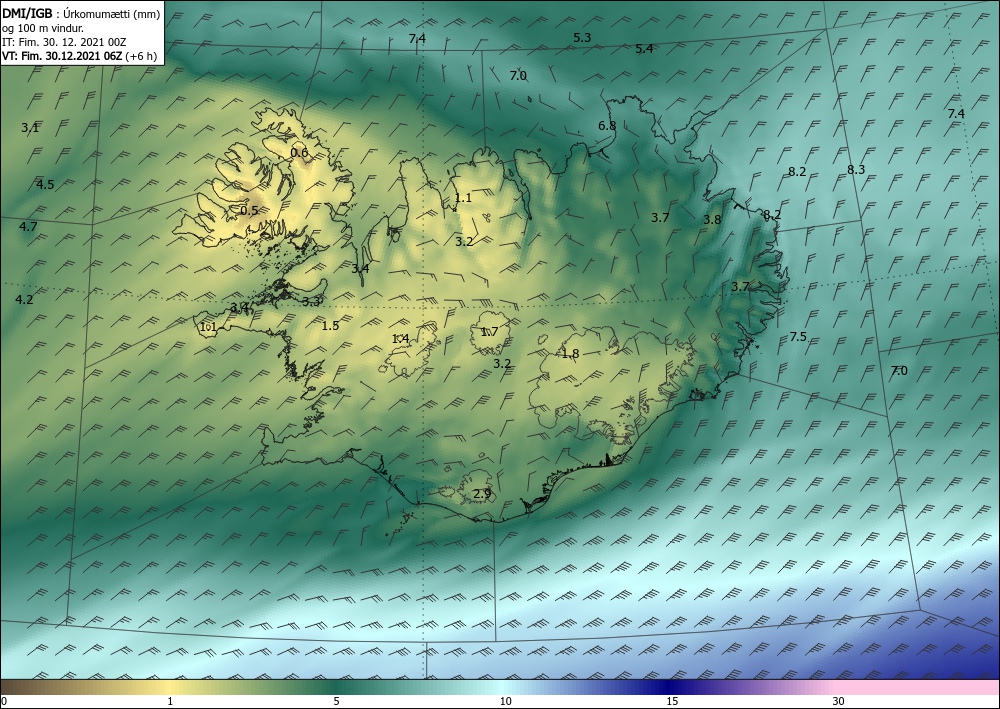The image size is (1000, 709).
Task: Click the 3.2 value just below 1.7
Action: pos(503,363)
